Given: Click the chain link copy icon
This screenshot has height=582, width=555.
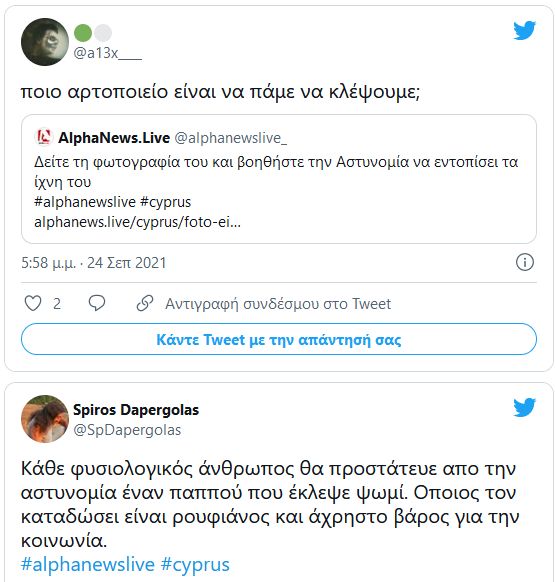Looking at the screenshot, I should [x=145, y=303].
